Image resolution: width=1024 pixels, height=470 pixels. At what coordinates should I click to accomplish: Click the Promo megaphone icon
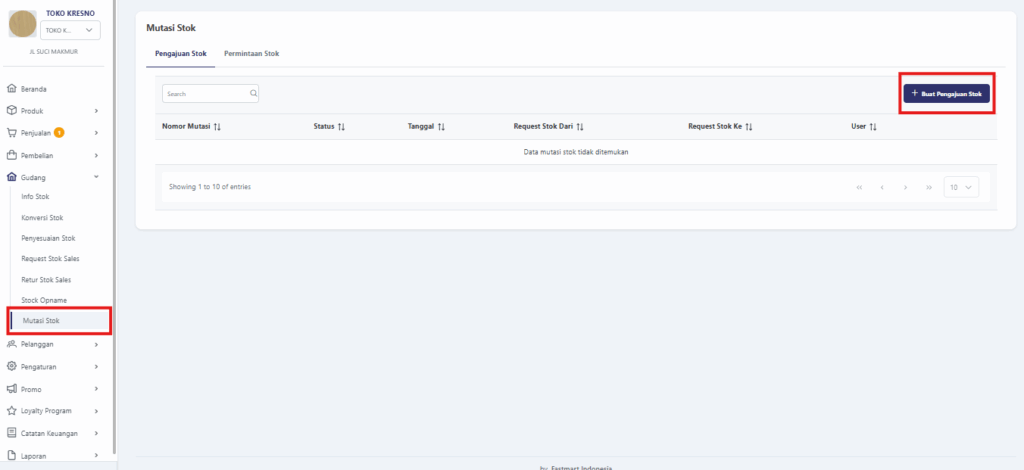(12, 389)
